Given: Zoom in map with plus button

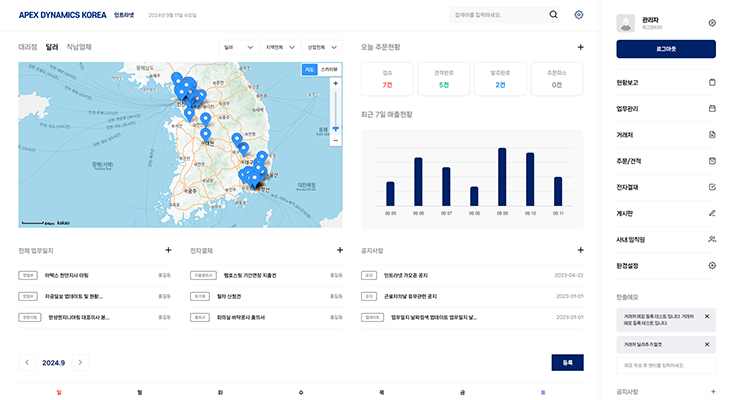Looking at the screenshot, I should [335, 83].
